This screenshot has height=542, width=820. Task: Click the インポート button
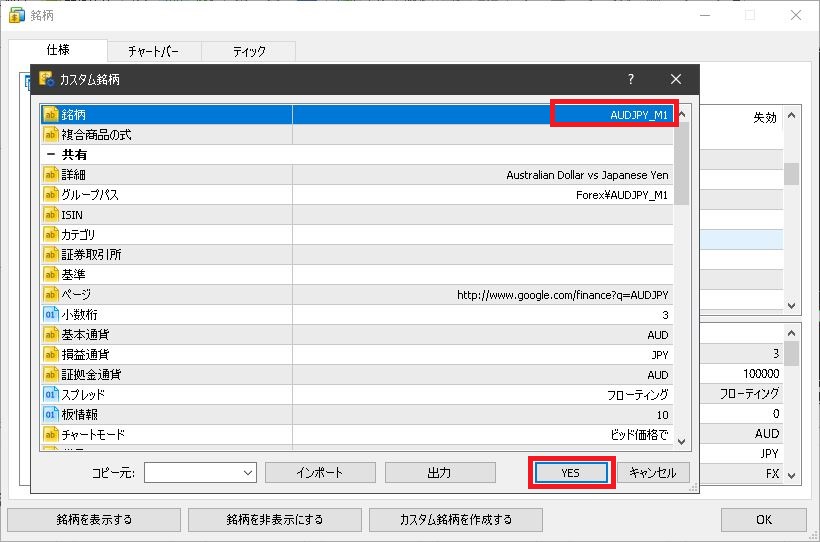point(320,472)
